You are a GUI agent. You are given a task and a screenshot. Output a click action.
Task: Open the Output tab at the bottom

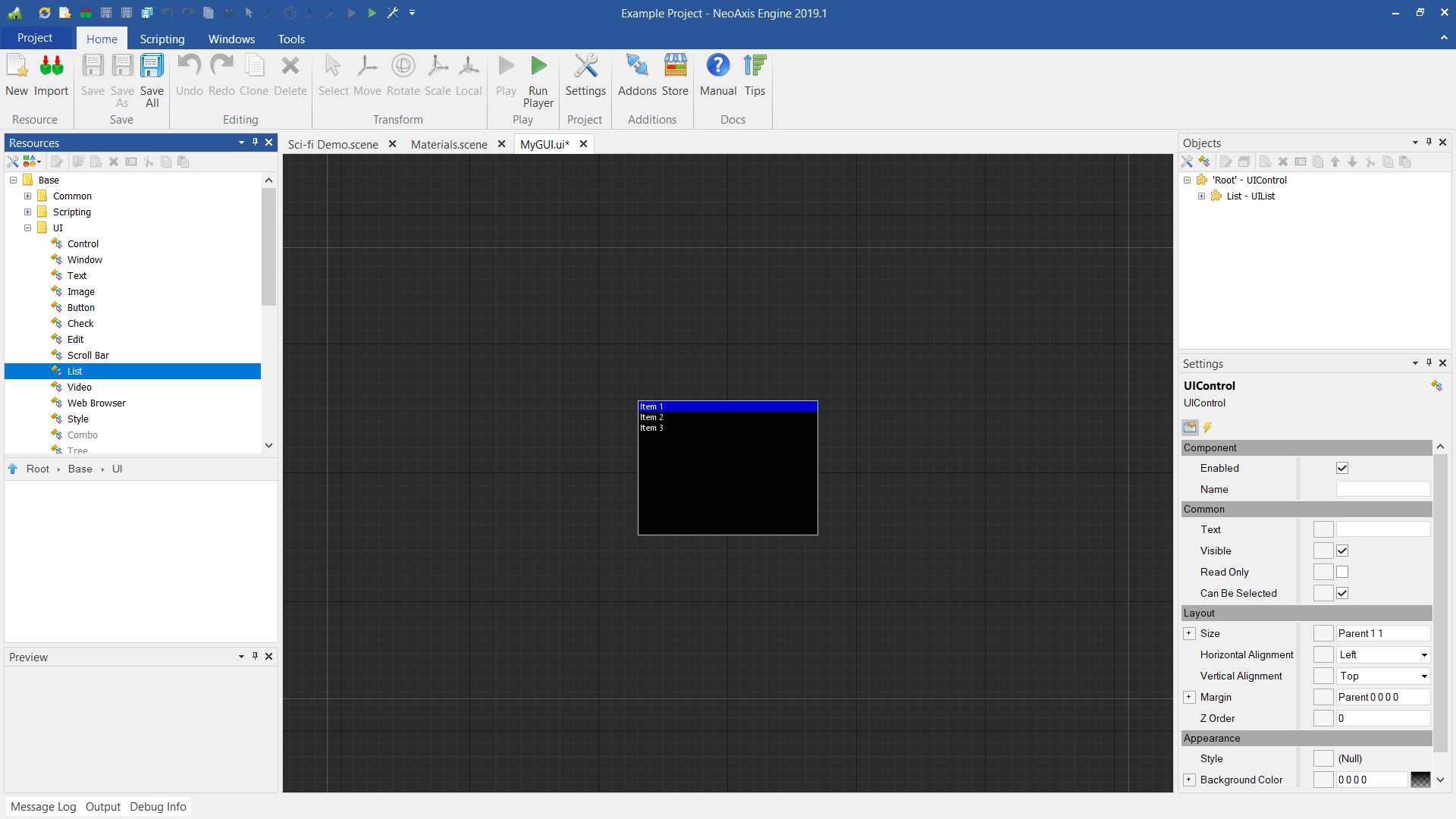pos(103,806)
